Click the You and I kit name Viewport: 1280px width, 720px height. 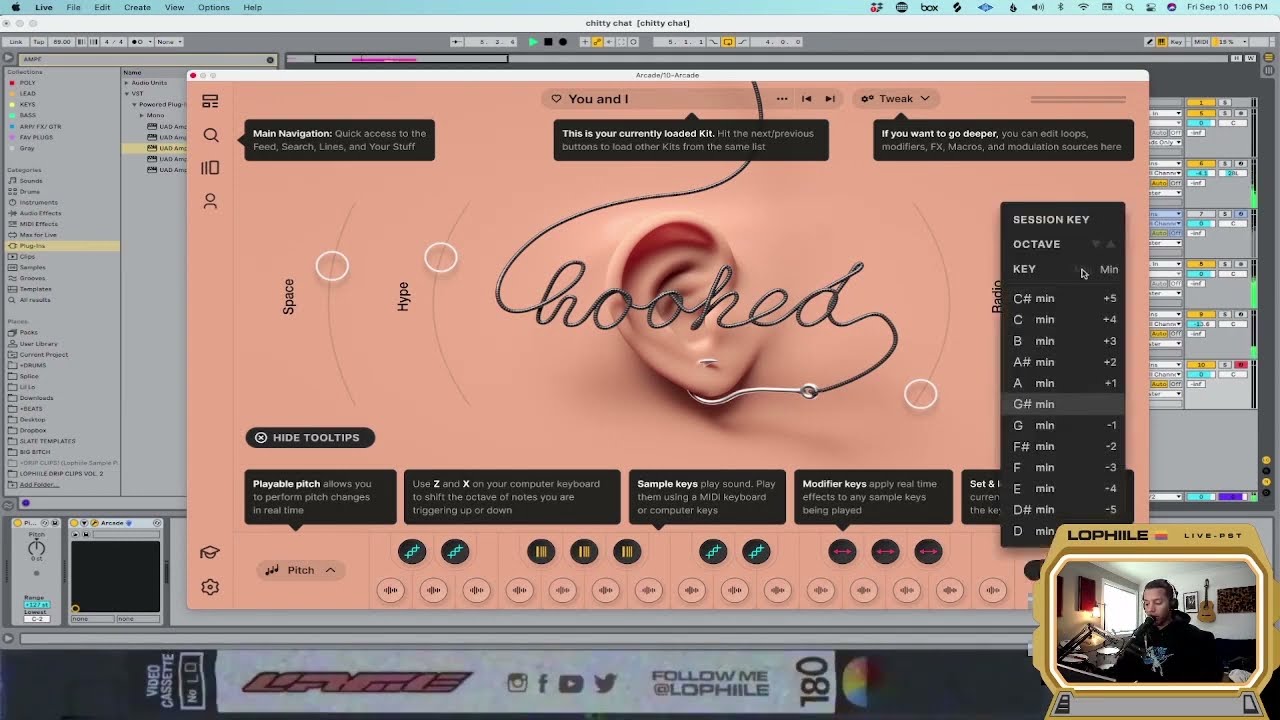(x=598, y=99)
